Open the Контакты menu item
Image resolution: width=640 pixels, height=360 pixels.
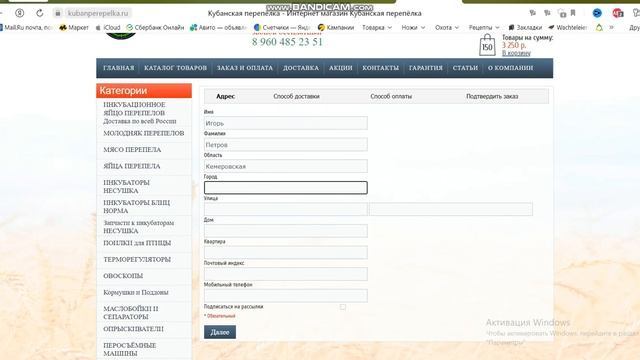click(380, 68)
